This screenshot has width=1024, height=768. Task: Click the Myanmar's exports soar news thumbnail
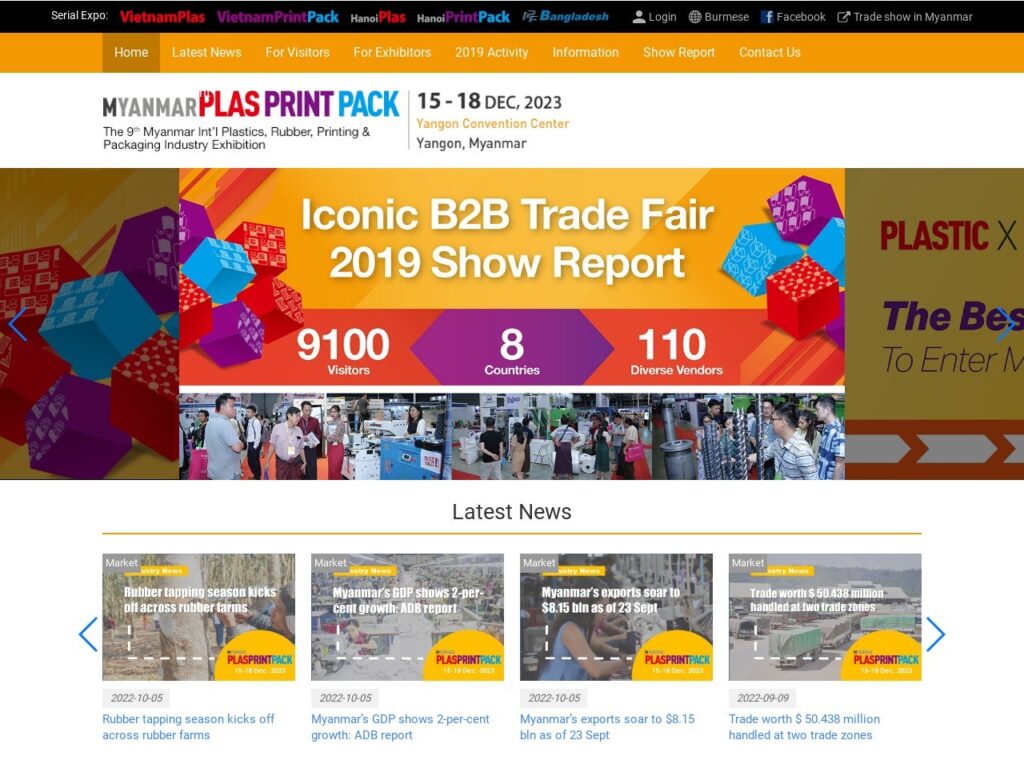(x=616, y=617)
